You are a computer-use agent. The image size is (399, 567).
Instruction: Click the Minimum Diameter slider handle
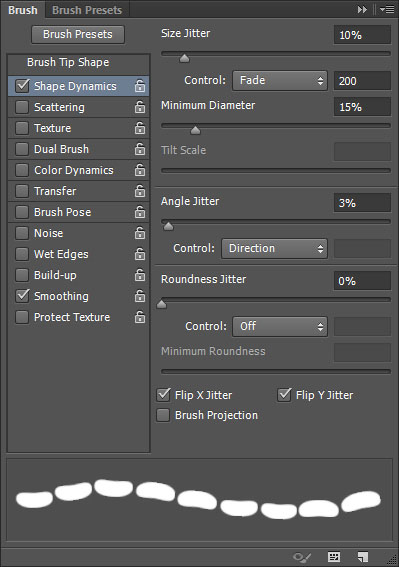click(195, 130)
